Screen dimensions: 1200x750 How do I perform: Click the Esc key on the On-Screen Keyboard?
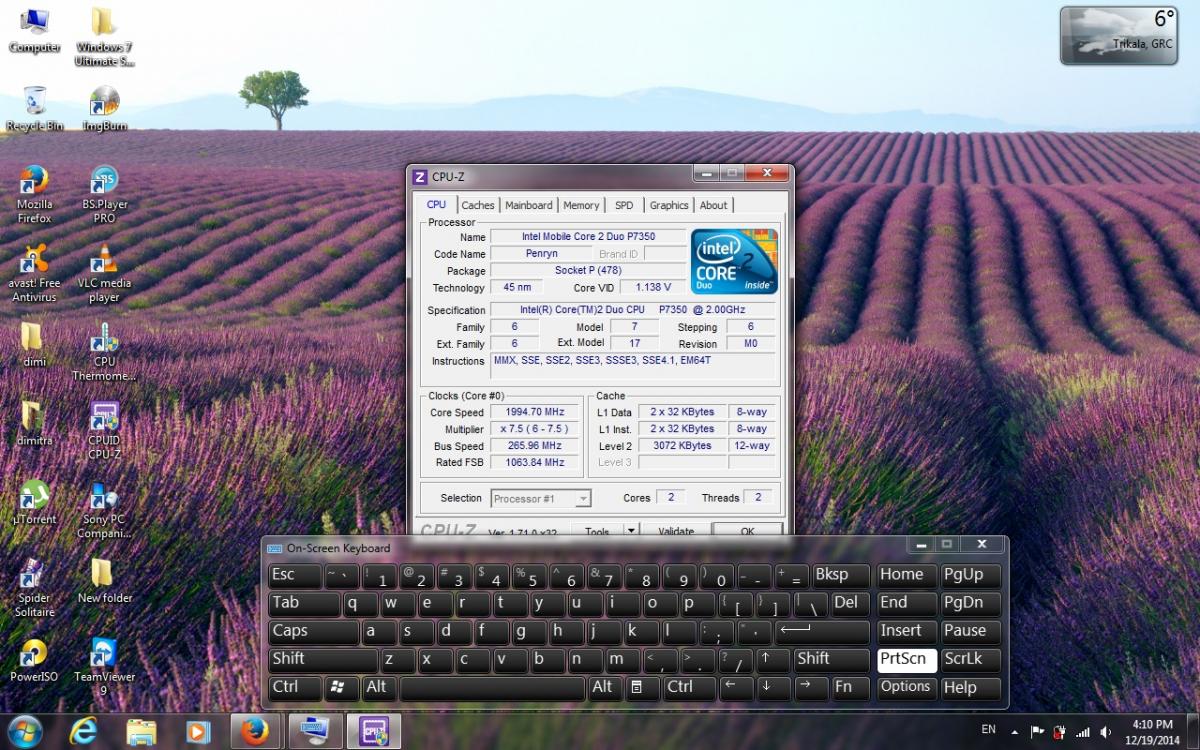tap(295, 575)
